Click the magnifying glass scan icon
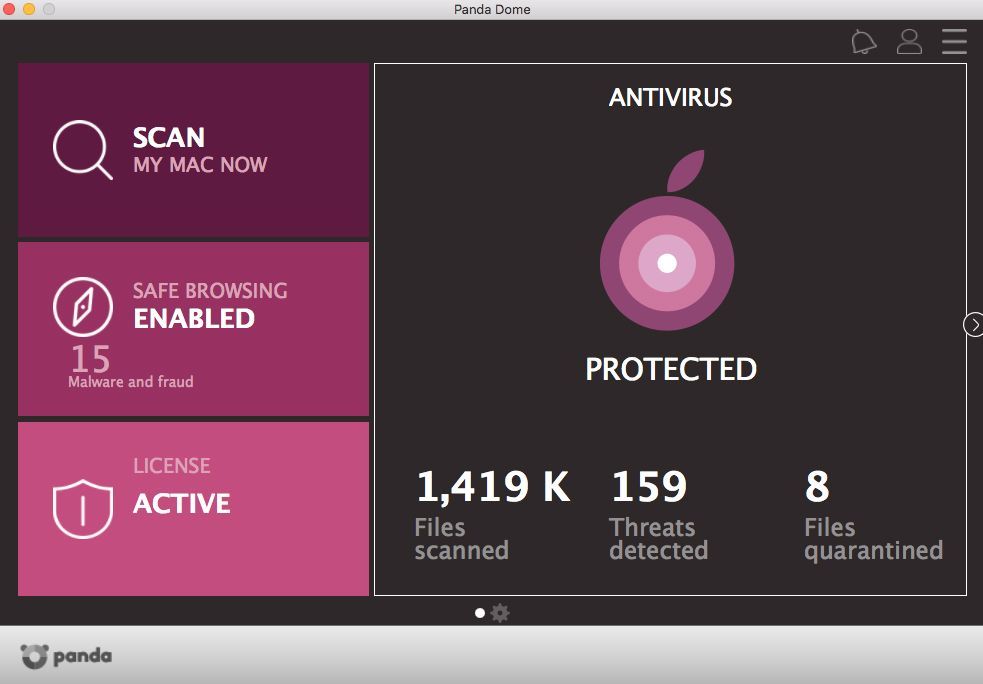Viewport: 983px width, 684px height. (x=83, y=149)
